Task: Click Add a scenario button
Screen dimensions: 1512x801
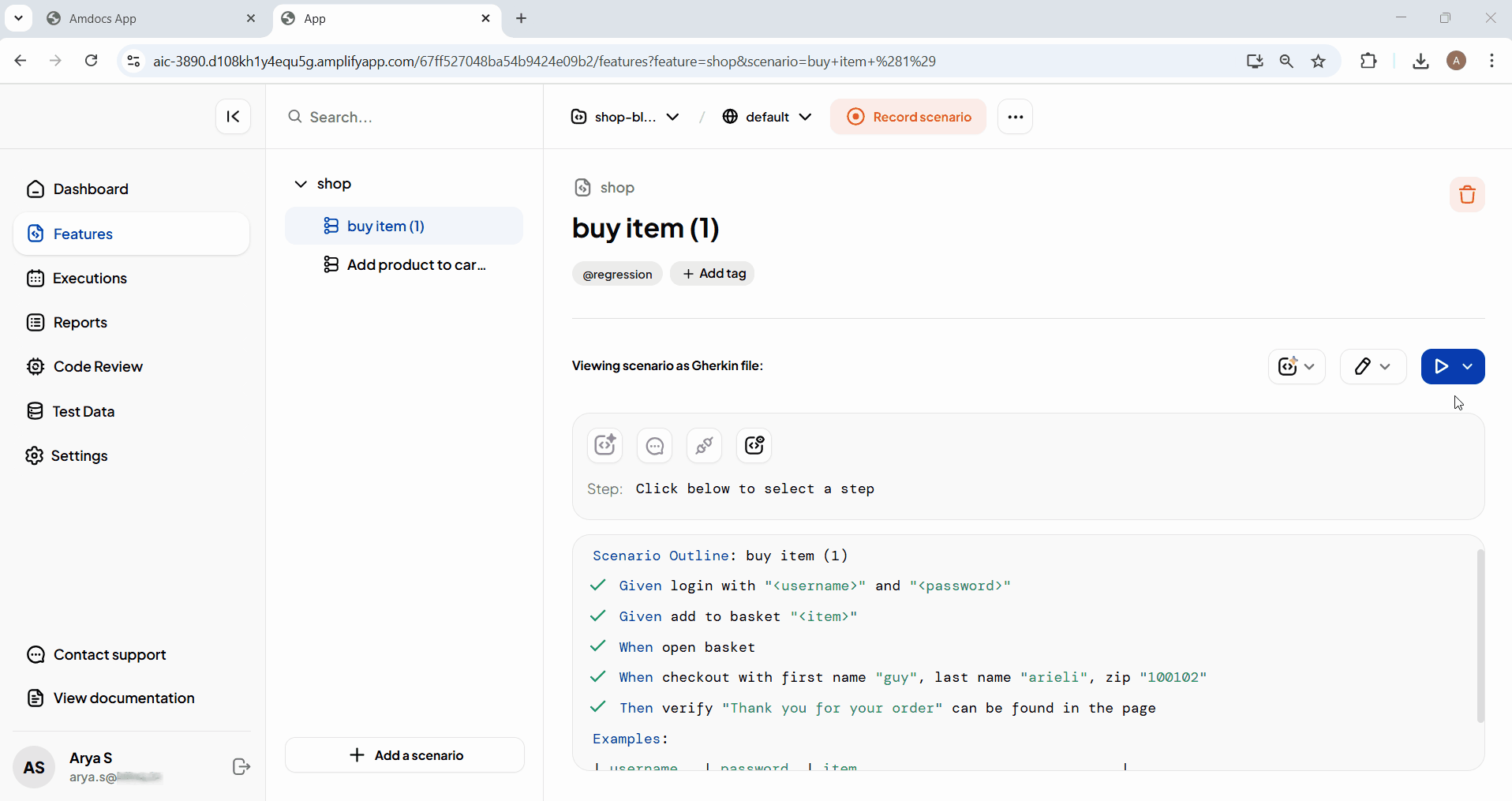Action: click(405, 755)
